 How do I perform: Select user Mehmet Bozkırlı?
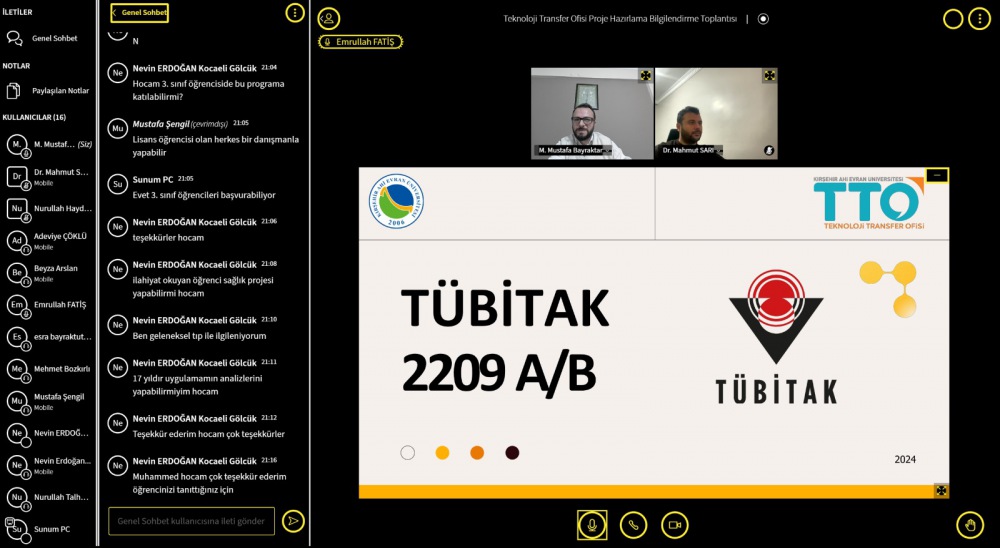point(49,369)
